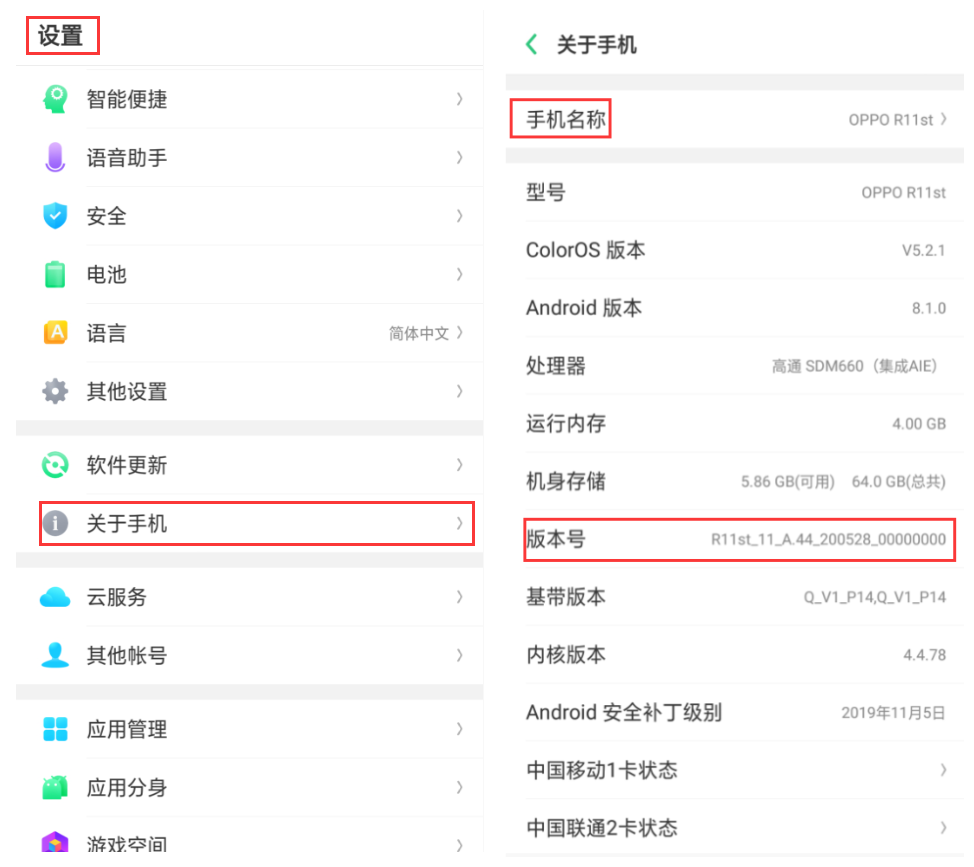Open the 手机名称 setting
Screen dimensions: 974x867
point(735,119)
